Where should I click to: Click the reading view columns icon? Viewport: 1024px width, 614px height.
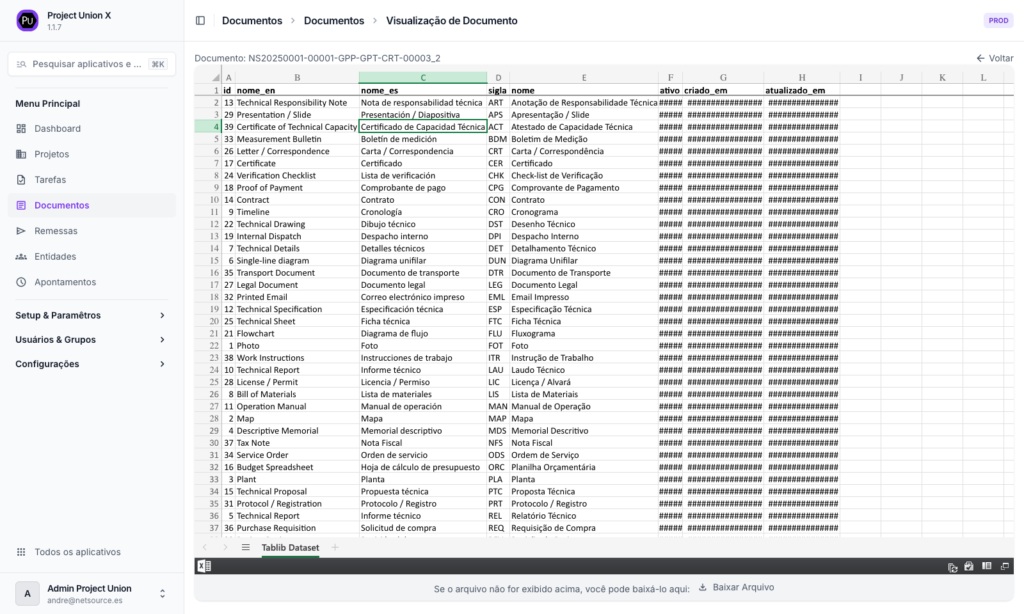987,566
